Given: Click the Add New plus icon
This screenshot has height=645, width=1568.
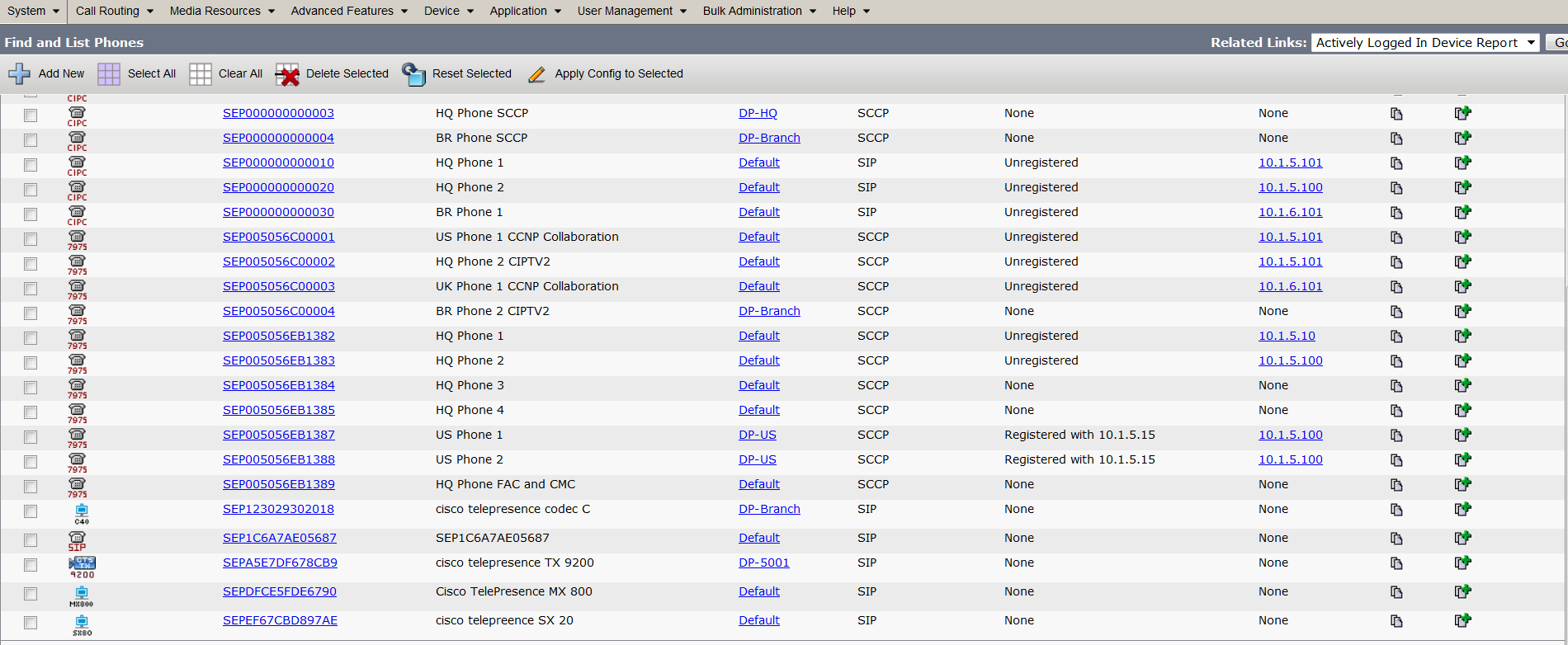Looking at the screenshot, I should tap(19, 74).
